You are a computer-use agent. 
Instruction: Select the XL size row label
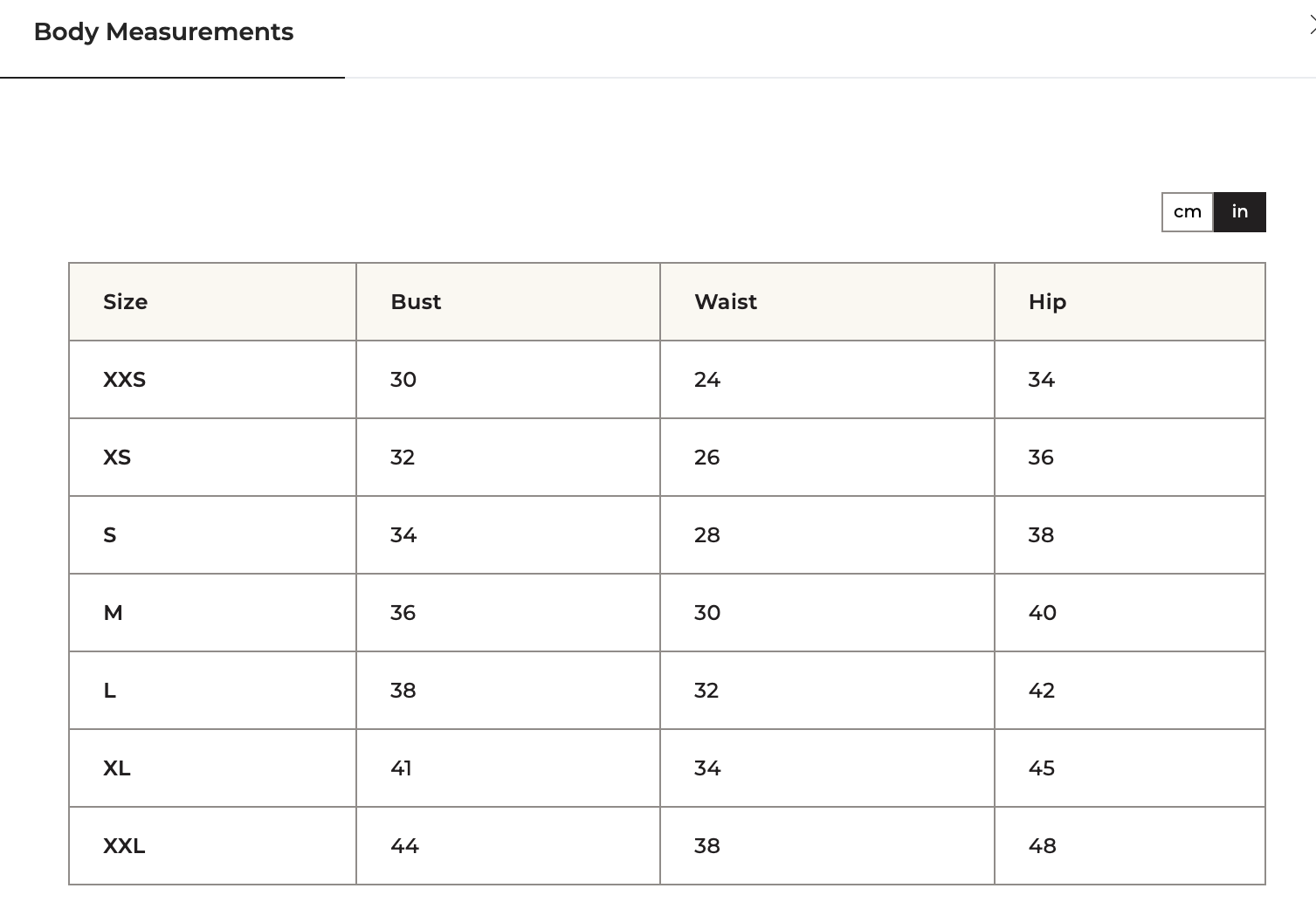click(117, 768)
